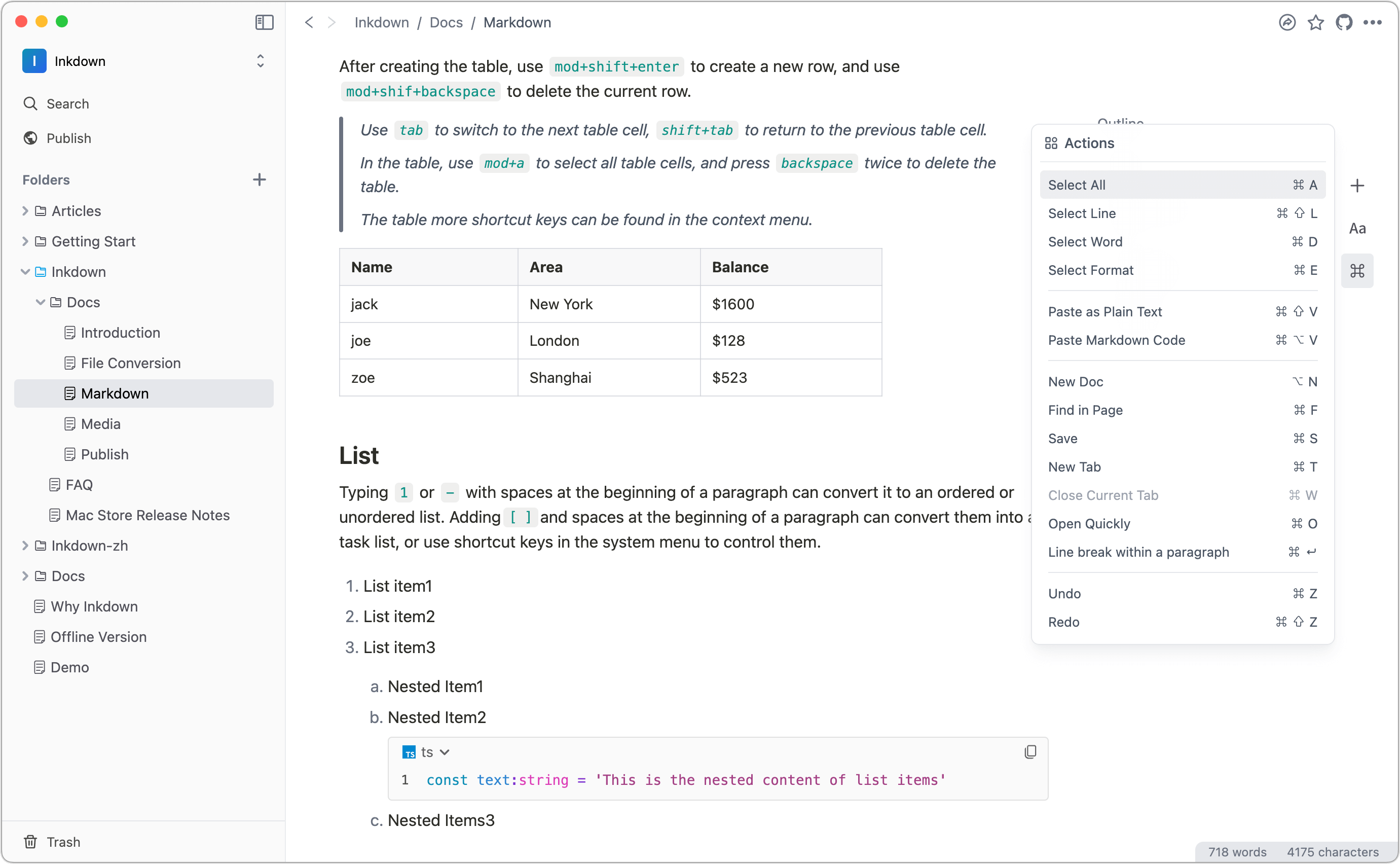Image resolution: width=1400 pixels, height=864 pixels.
Task: Open Mac Store Release Notes
Action: click(144, 515)
